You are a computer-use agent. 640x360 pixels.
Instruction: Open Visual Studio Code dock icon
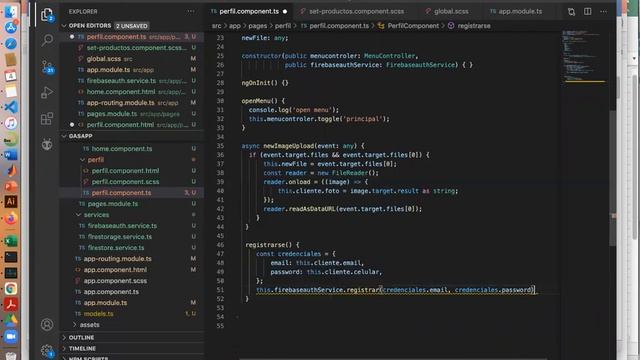coord(11,107)
